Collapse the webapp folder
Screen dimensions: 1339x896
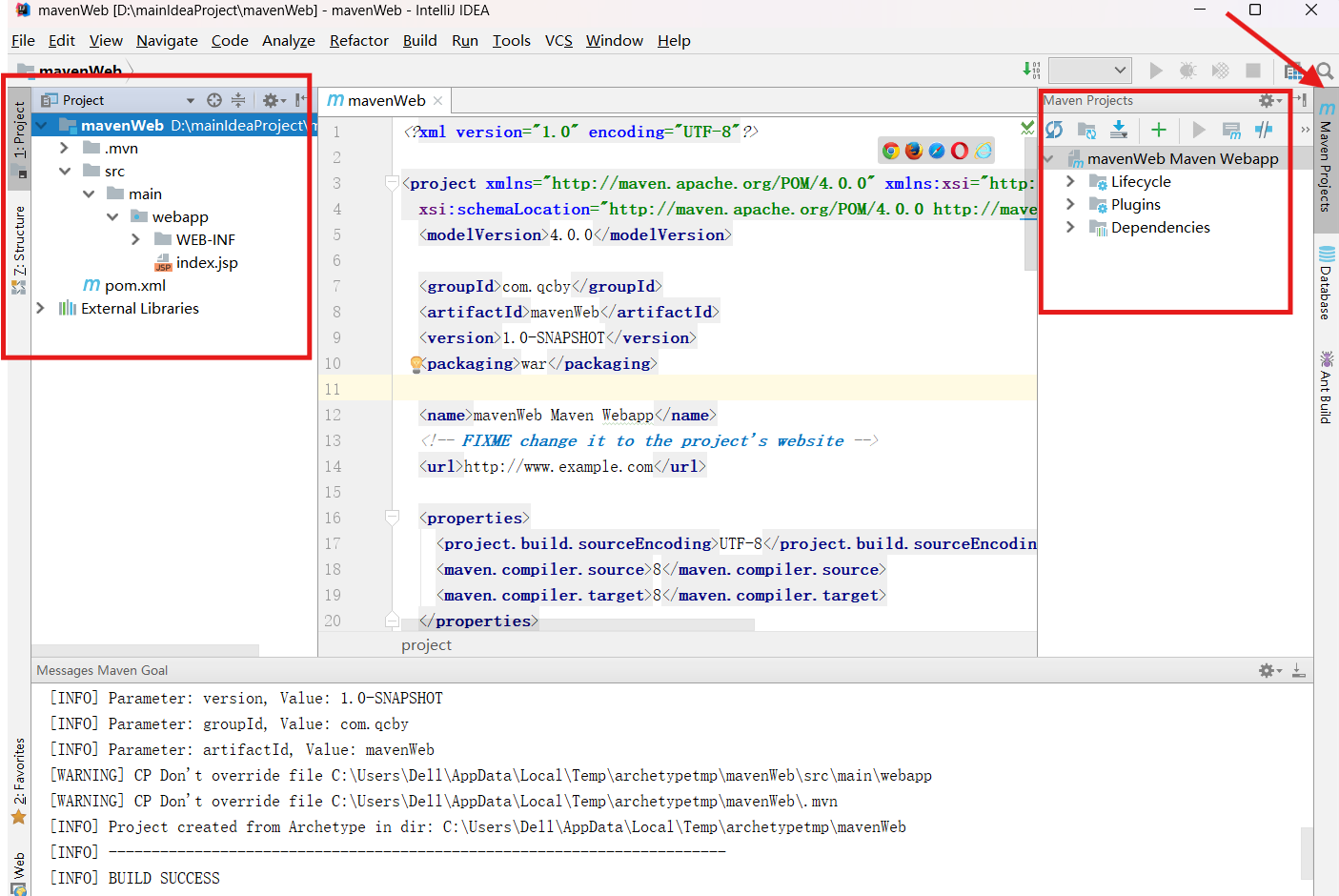click(112, 216)
